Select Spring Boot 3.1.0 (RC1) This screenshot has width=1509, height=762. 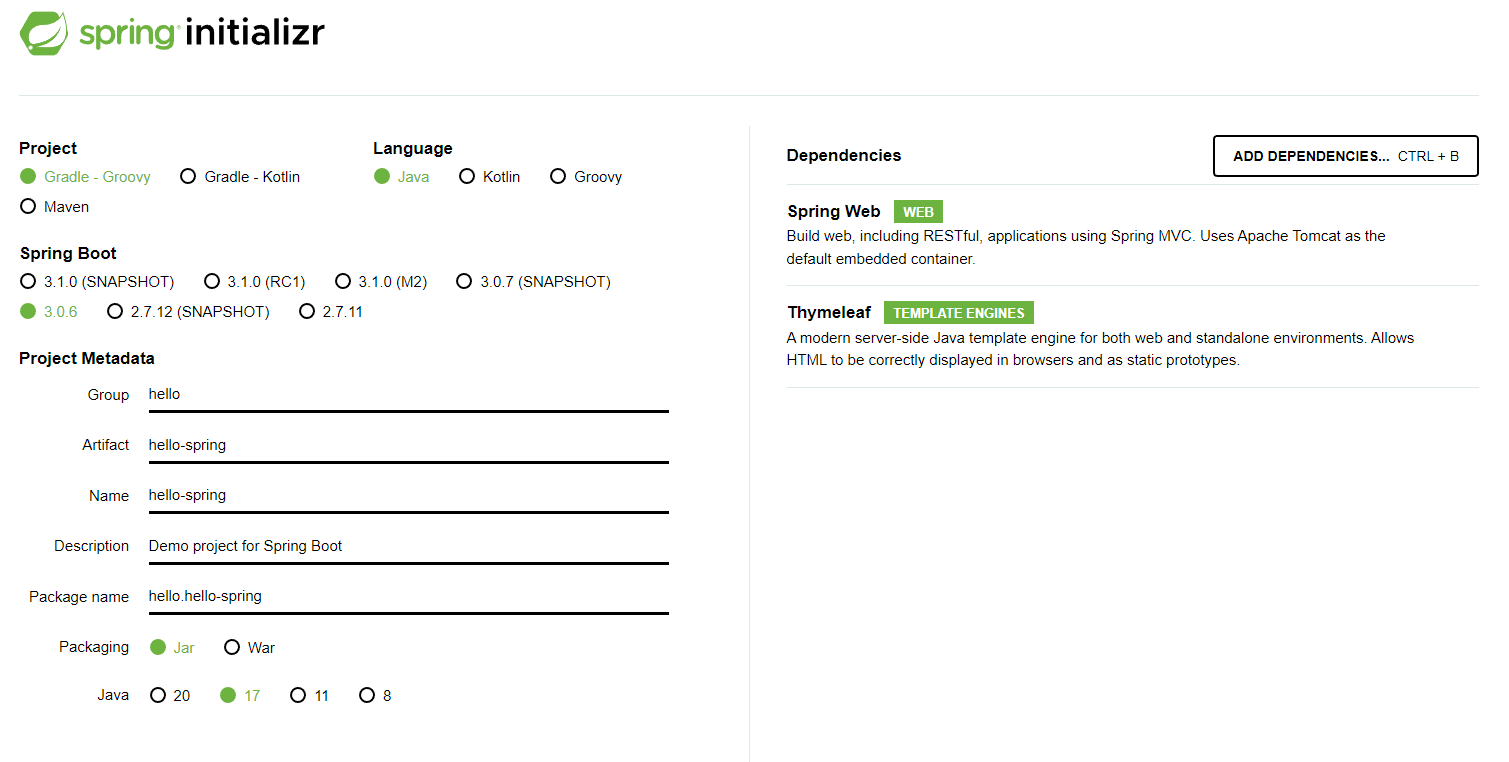click(255, 282)
